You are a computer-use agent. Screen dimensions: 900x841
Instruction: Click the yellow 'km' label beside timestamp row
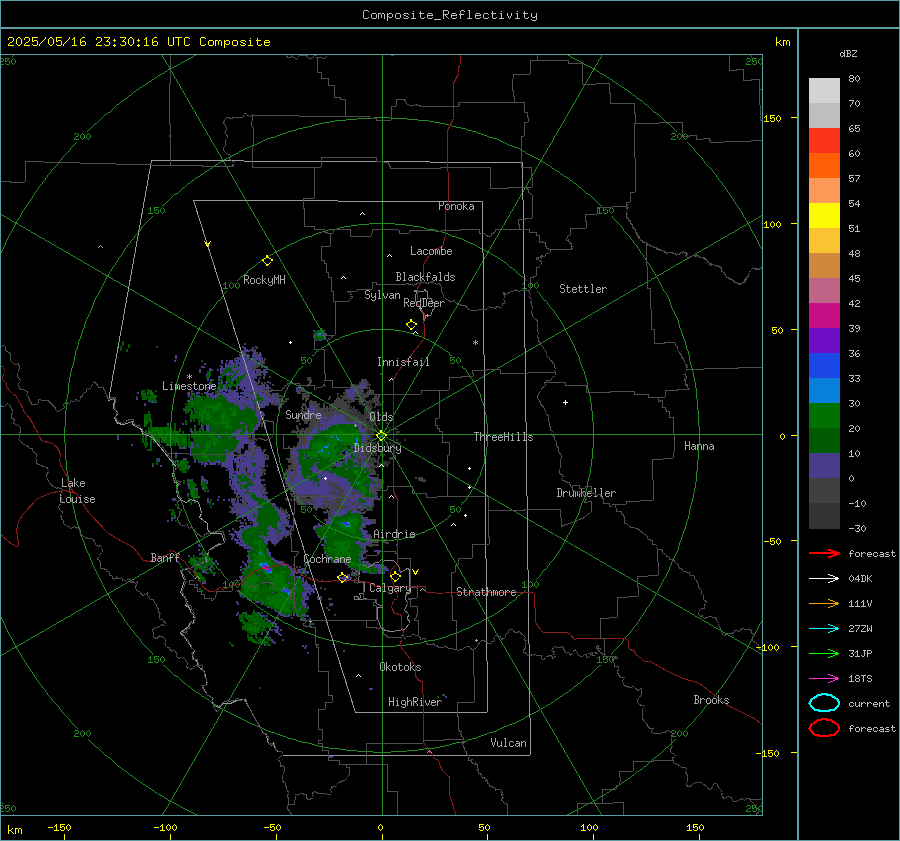(x=782, y=42)
